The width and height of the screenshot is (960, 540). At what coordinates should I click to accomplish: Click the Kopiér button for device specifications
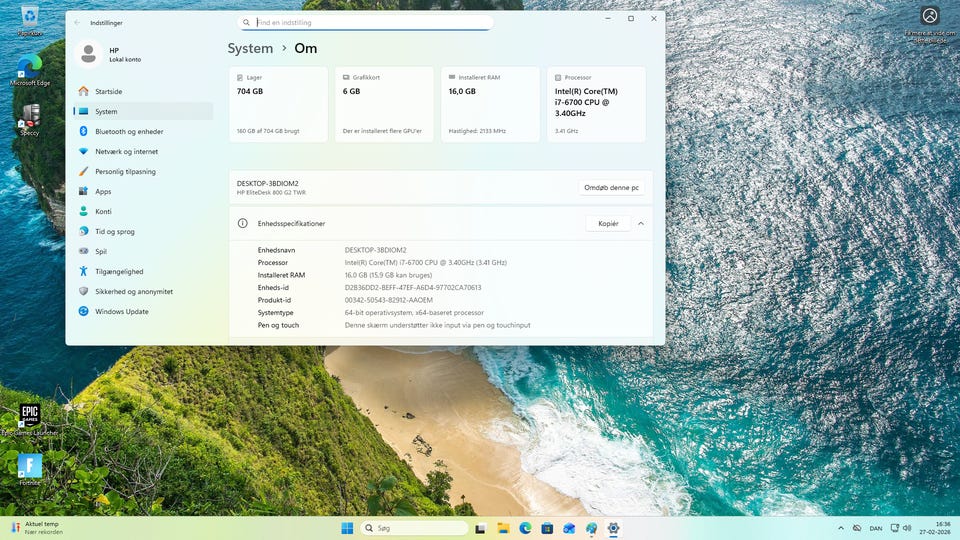(608, 224)
